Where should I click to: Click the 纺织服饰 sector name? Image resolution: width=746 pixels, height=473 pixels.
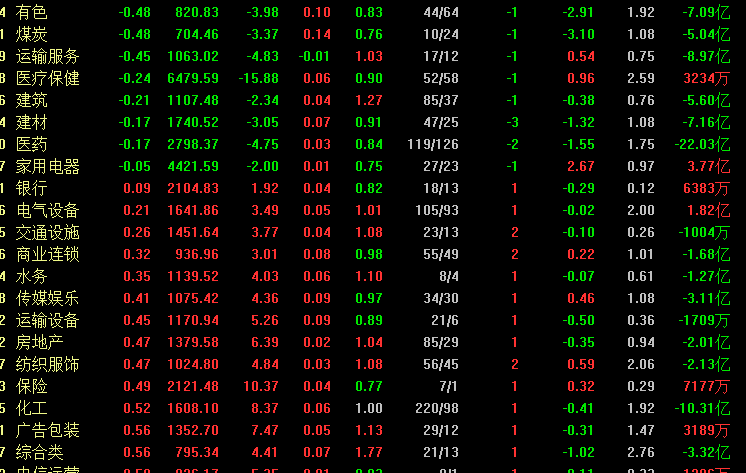pos(48,364)
